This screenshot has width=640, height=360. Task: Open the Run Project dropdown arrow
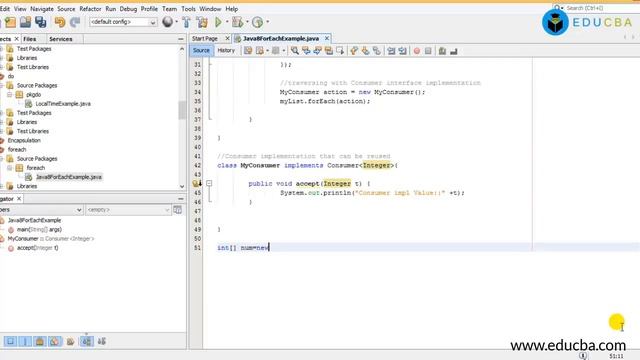(x=227, y=22)
